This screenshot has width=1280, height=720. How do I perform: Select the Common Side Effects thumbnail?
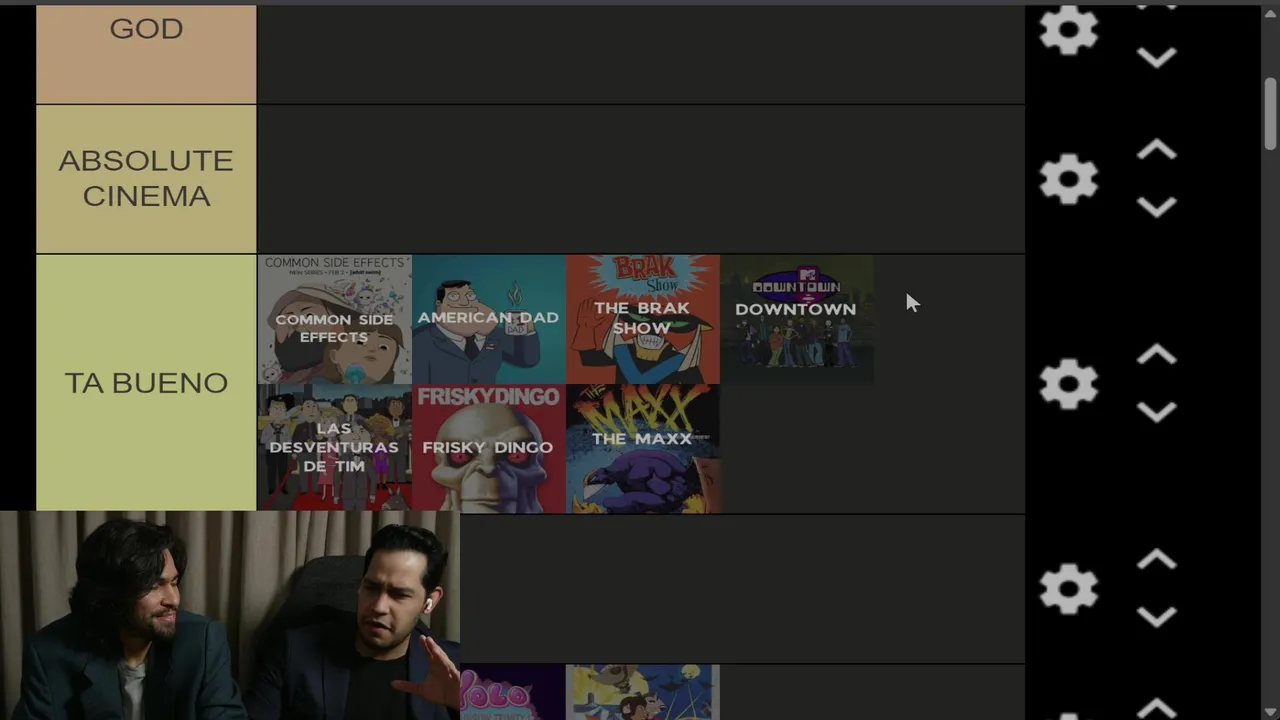(x=334, y=319)
